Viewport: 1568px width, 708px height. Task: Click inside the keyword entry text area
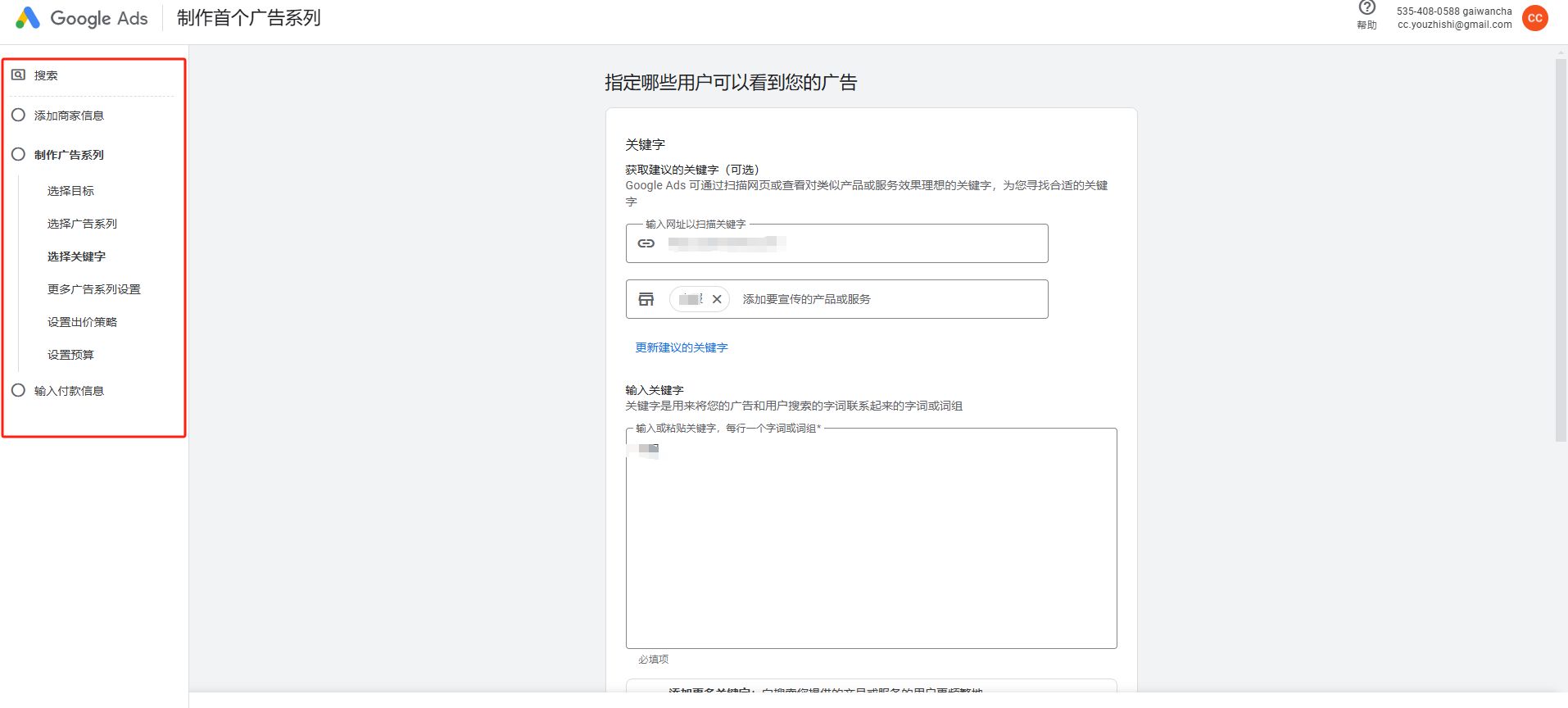[871, 538]
